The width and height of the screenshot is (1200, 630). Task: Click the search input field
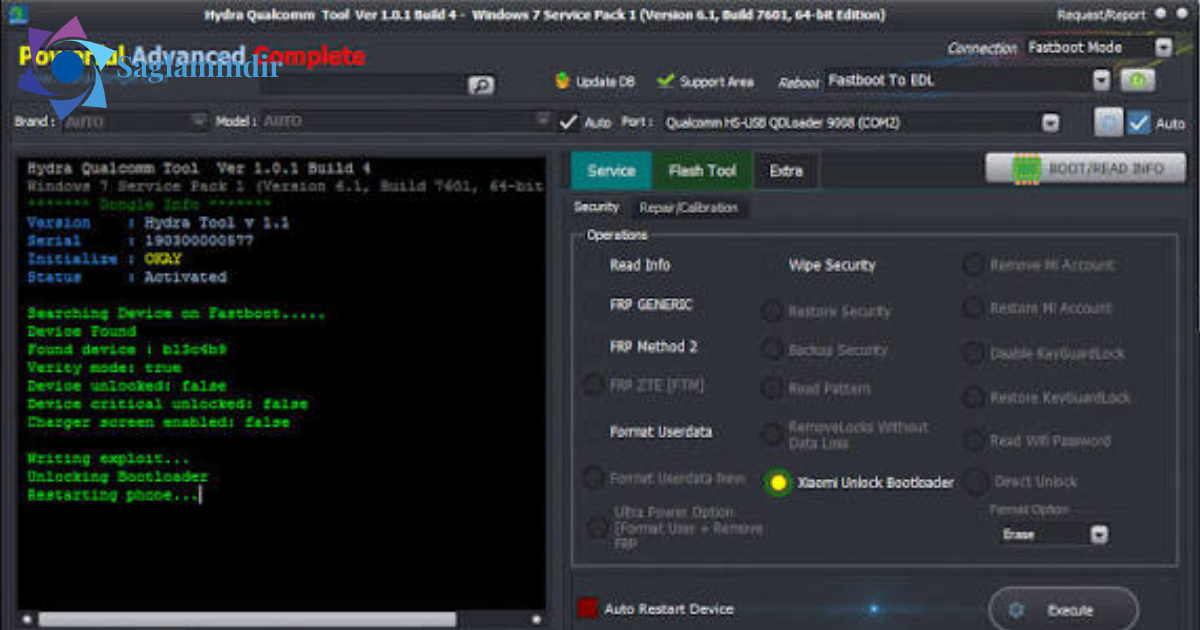tap(364, 85)
